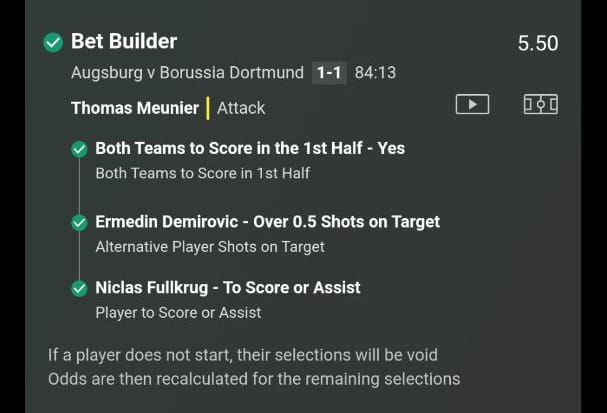
Task: Select Ermedin Demirovic Over 0.5 Shots on Target
Action: 267,222
